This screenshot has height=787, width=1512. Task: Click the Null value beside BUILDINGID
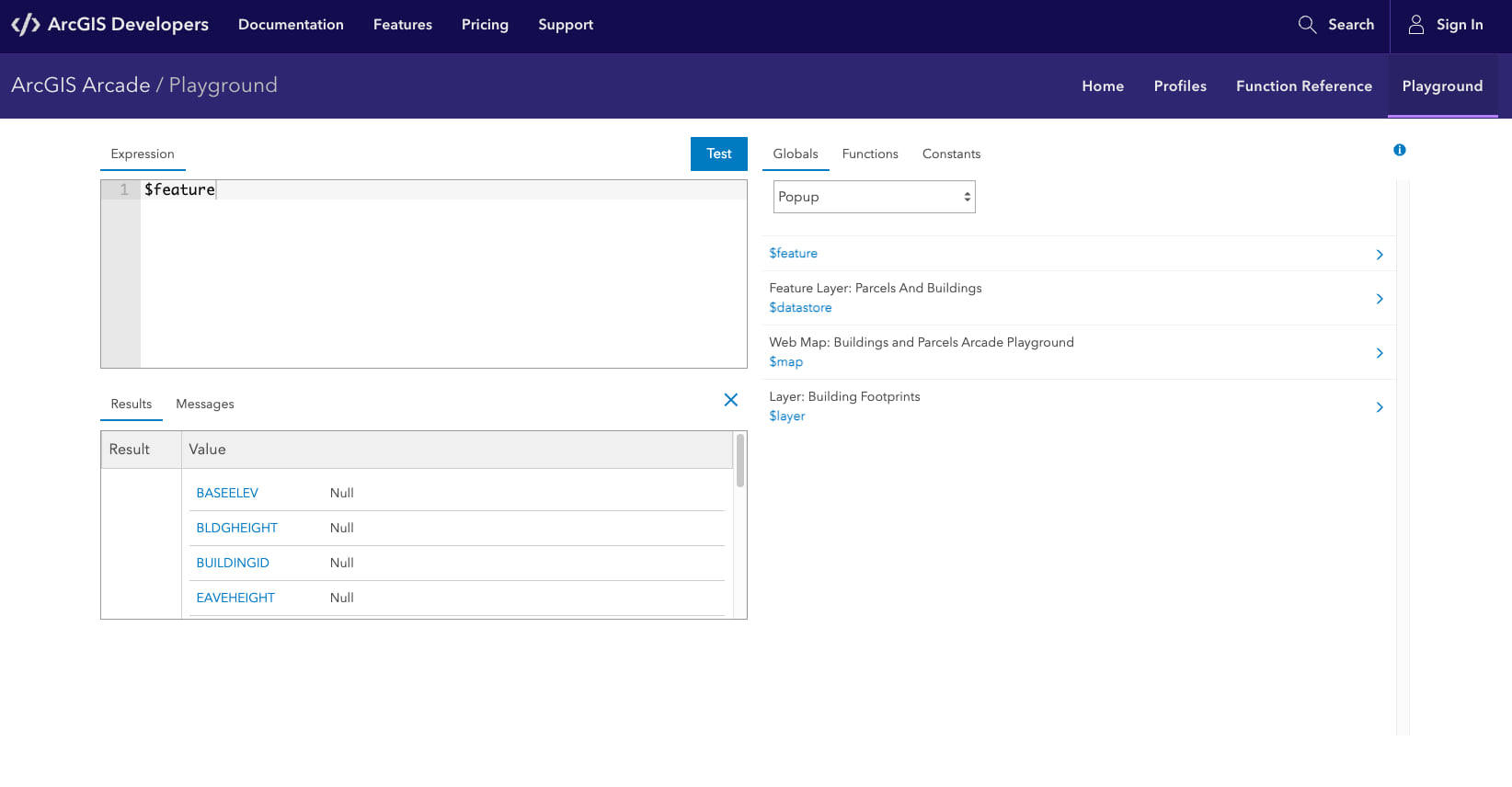tap(342, 563)
